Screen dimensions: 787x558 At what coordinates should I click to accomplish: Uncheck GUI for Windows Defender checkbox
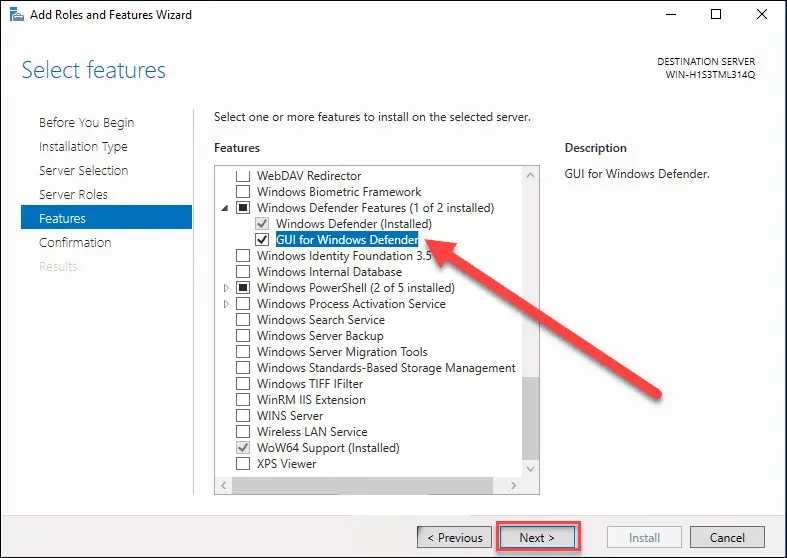pos(262,240)
